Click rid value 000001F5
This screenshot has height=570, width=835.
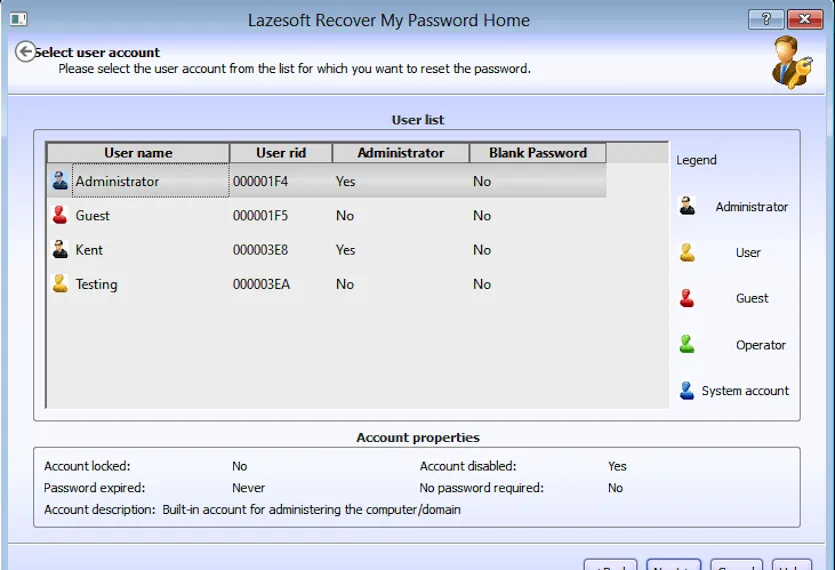[x=260, y=216]
